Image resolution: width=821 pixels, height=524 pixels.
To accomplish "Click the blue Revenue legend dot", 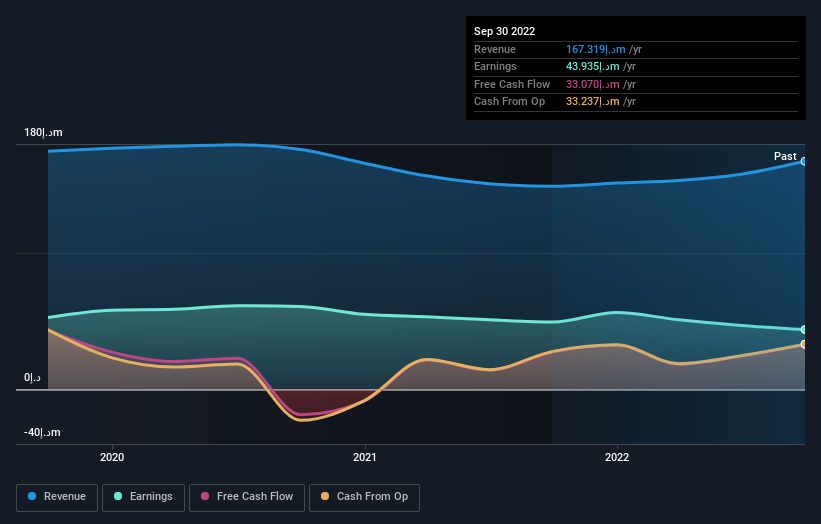I will point(32,496).
